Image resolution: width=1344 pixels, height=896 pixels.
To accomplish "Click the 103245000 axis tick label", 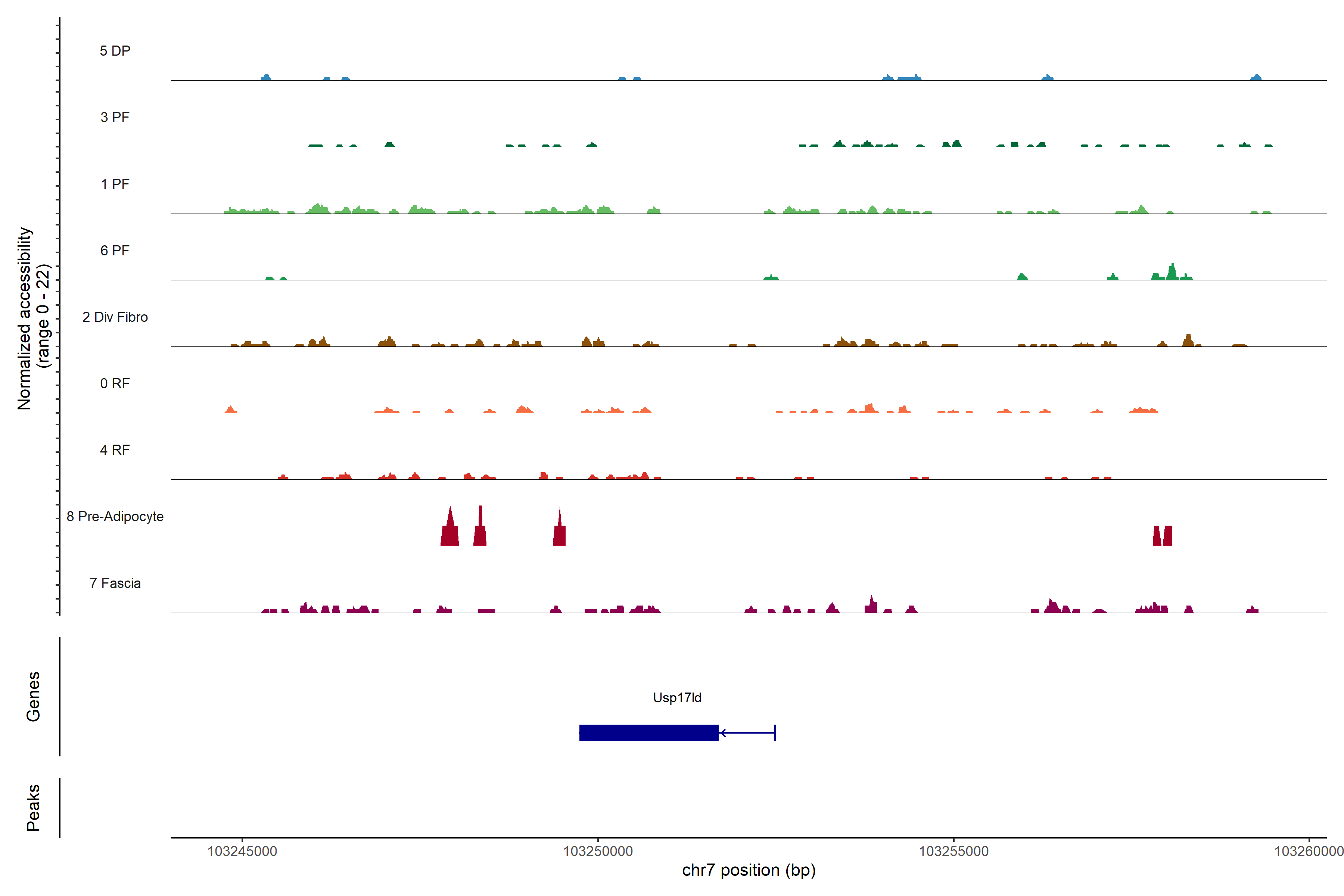I will pyautogui.click(x=242, y=851).
